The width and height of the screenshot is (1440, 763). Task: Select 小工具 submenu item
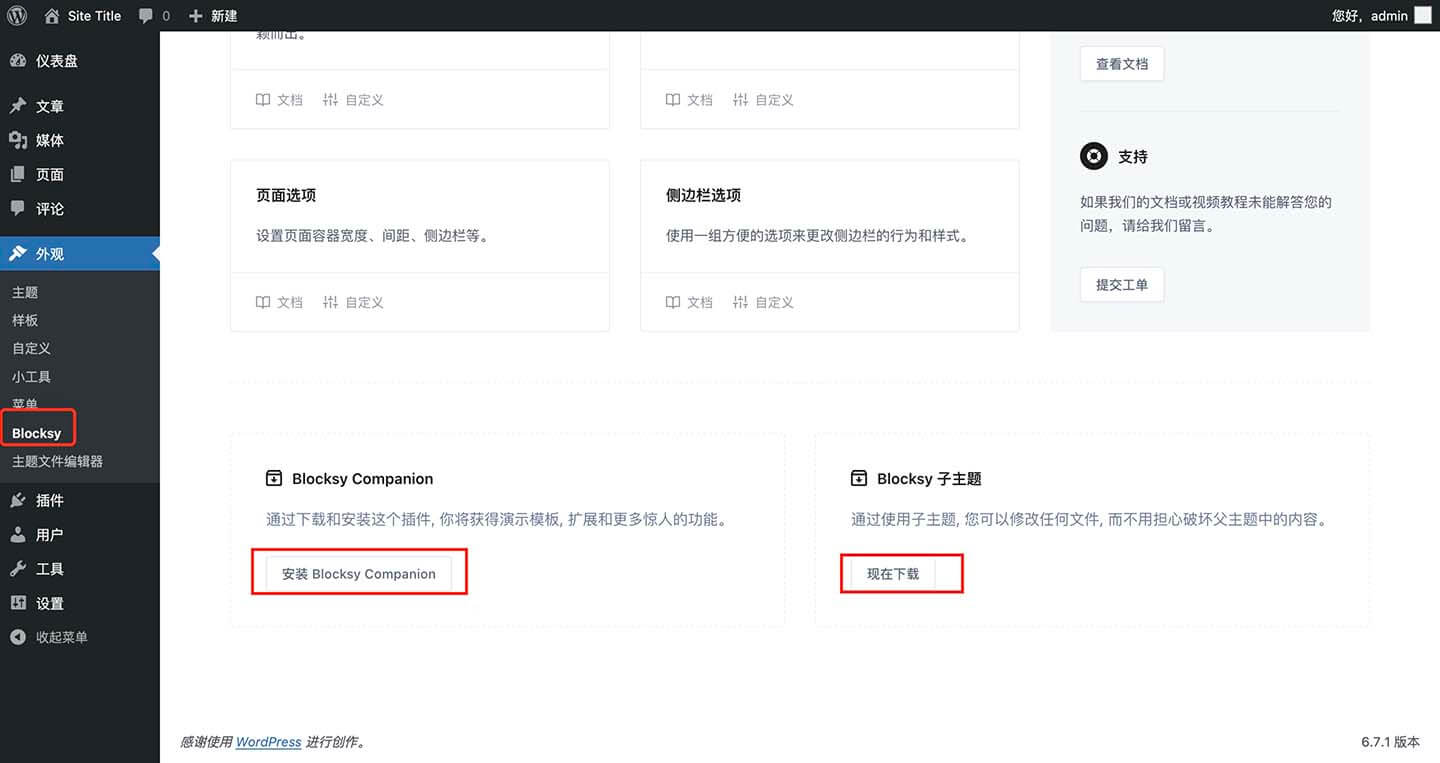pyautogui.click(x=31, y=376)
